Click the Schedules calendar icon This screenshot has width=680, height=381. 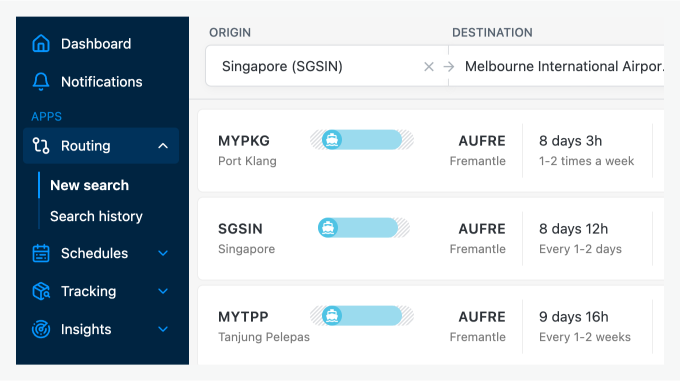(41, 253)
